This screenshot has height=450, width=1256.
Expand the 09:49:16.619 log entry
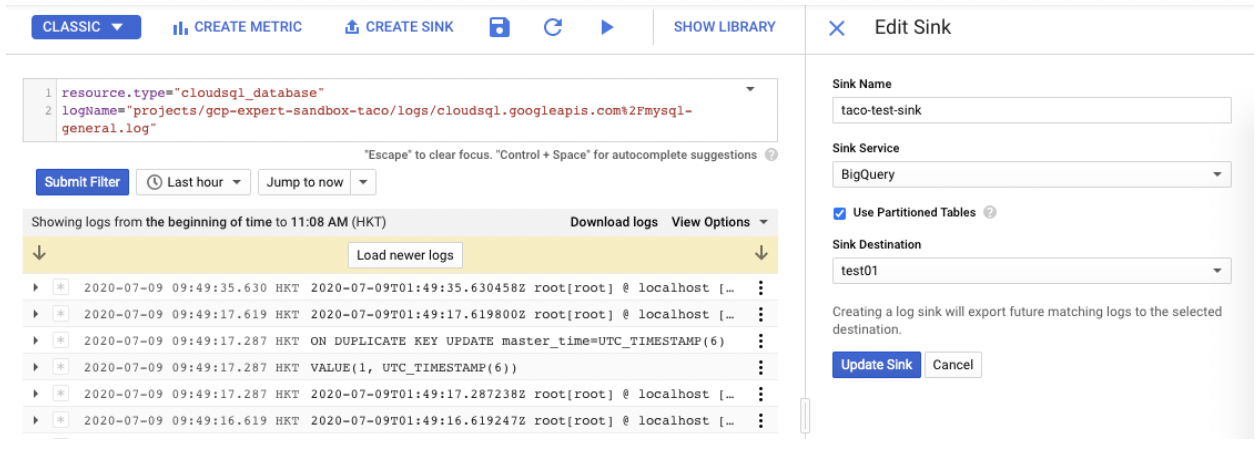tap(36, 421)
